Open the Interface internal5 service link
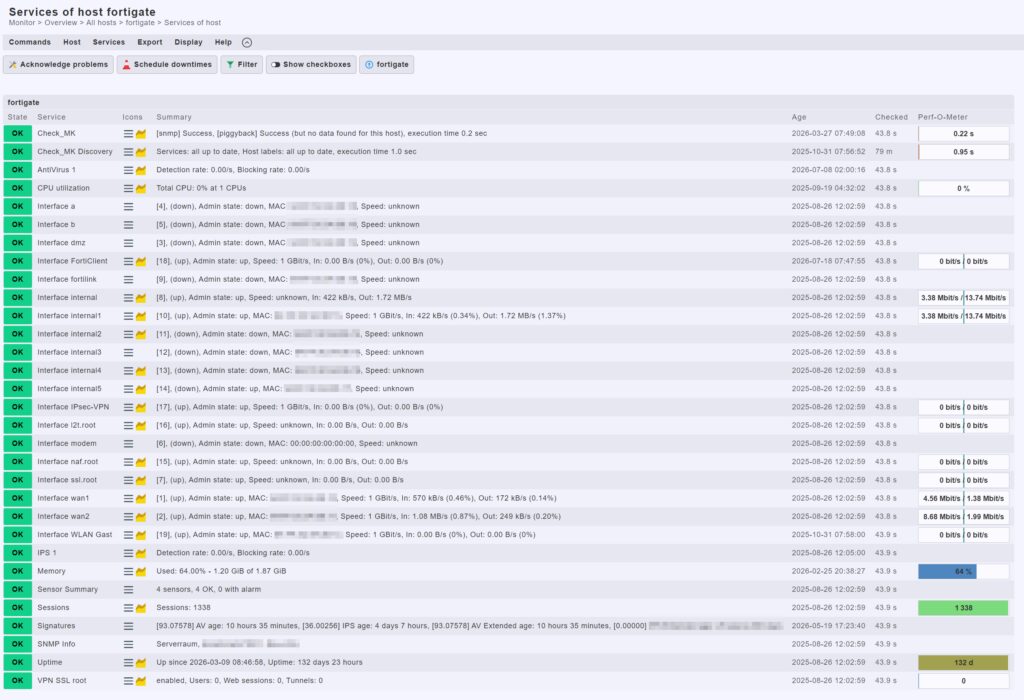Viewport: 1024px width, 700px height. pyautogui.click(x=69, y=389)
